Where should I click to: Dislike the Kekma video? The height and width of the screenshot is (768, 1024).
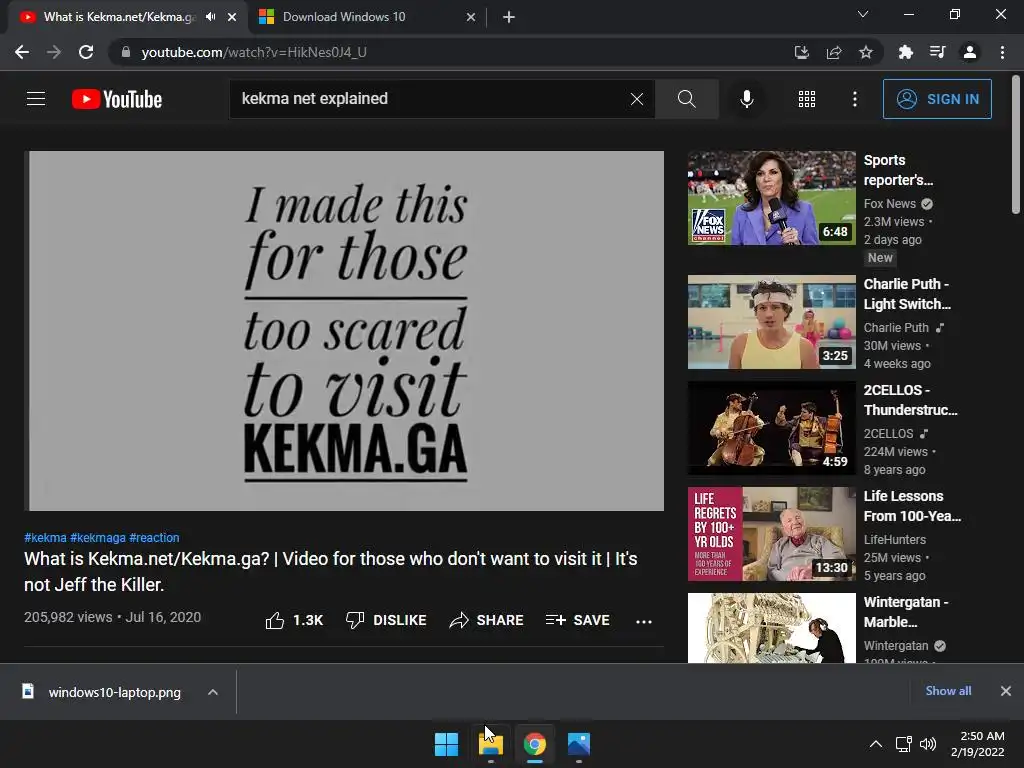coord(386,620)
